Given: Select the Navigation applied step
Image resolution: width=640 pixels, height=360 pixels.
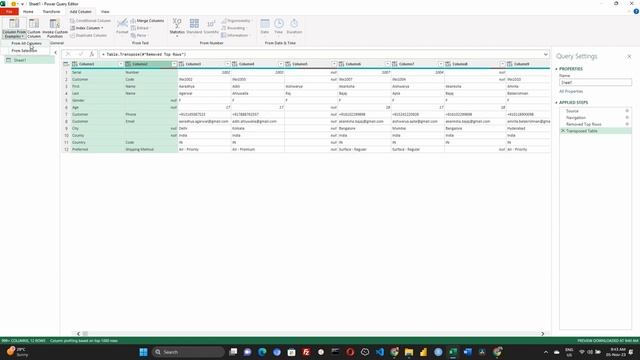Looking at the screenshot, I should pyautogui.click(x=576, y=118).
